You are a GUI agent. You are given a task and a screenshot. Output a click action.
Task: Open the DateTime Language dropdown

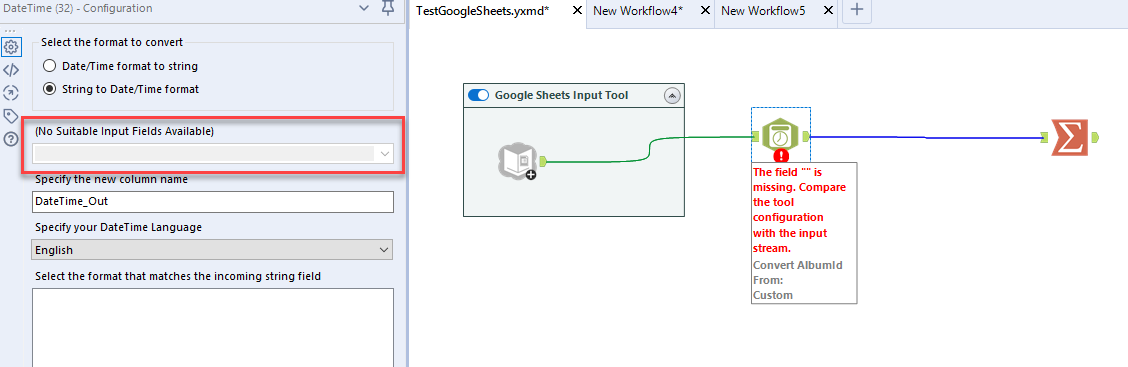pos(213,250)
